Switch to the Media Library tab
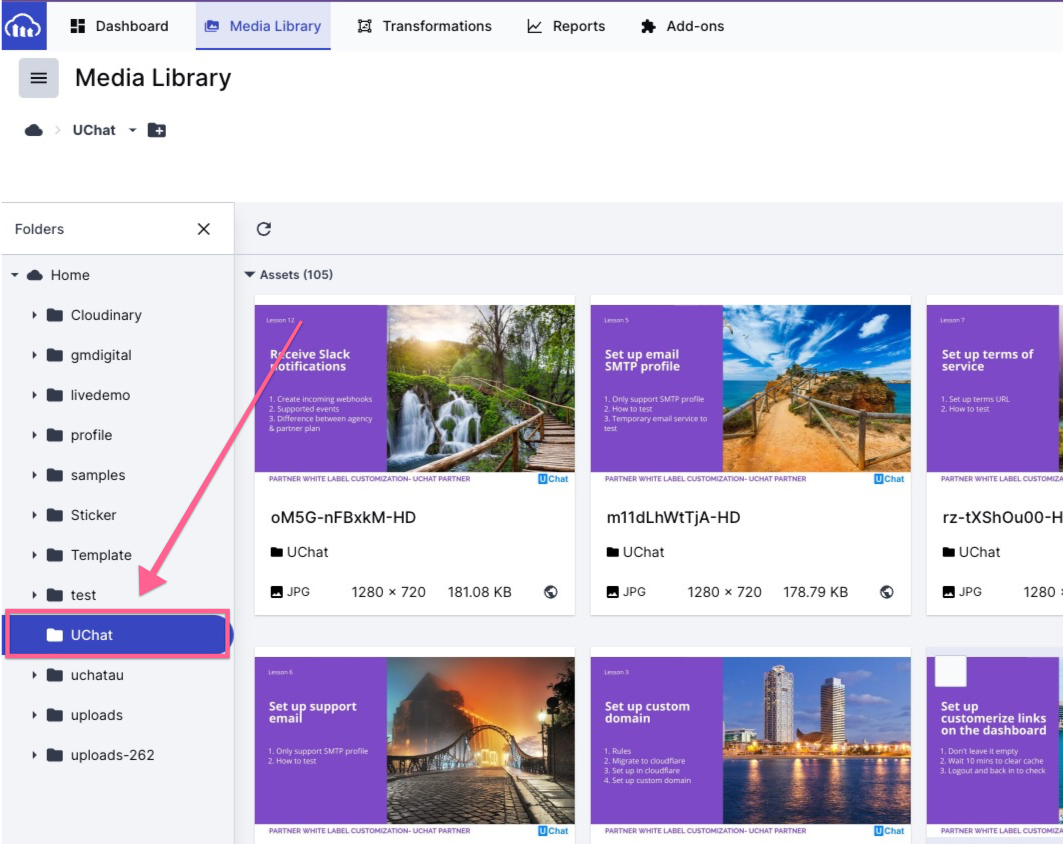 pos(263,26)
